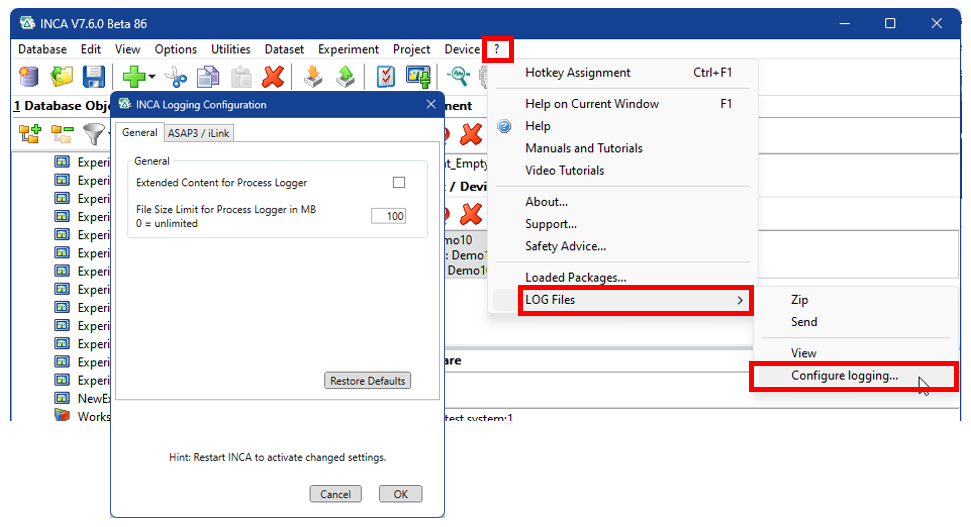
Task: Click the scissors Cut icon
Action: point(176,77)
